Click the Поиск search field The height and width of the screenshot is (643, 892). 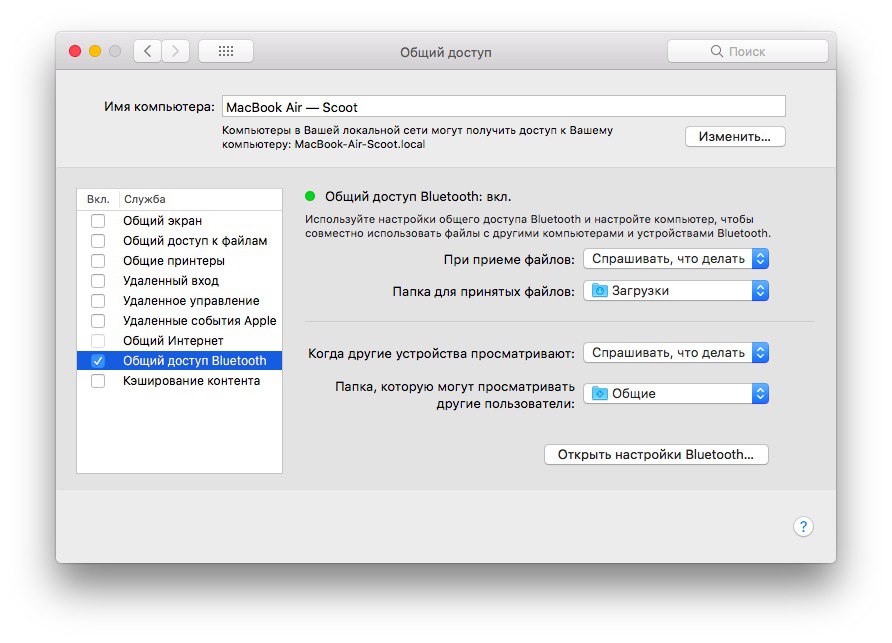coord(748,51)
